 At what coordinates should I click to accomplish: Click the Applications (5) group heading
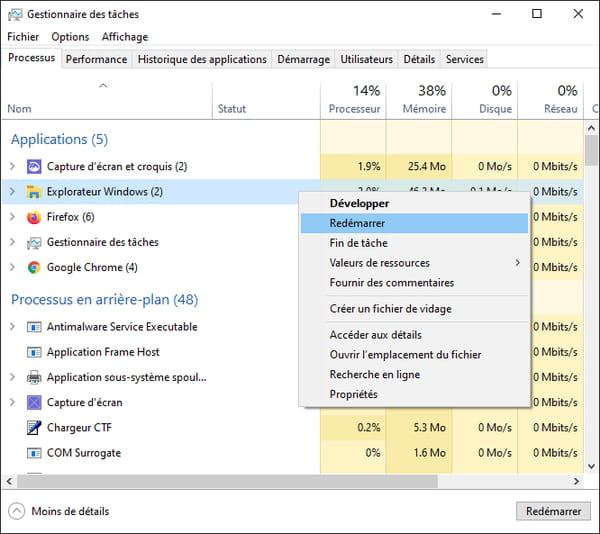[59, 139]
